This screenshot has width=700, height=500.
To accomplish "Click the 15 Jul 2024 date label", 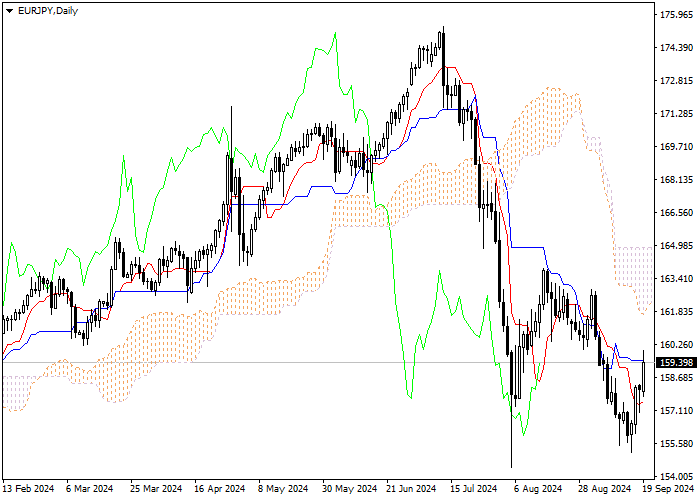I will tap(474, 489).
